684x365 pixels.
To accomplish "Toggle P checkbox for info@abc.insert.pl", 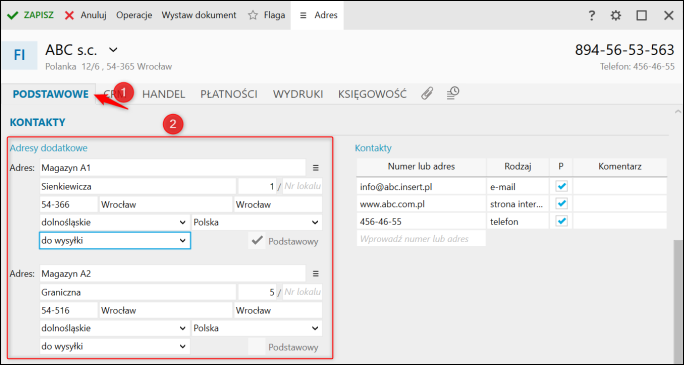I will pos(562,187).
